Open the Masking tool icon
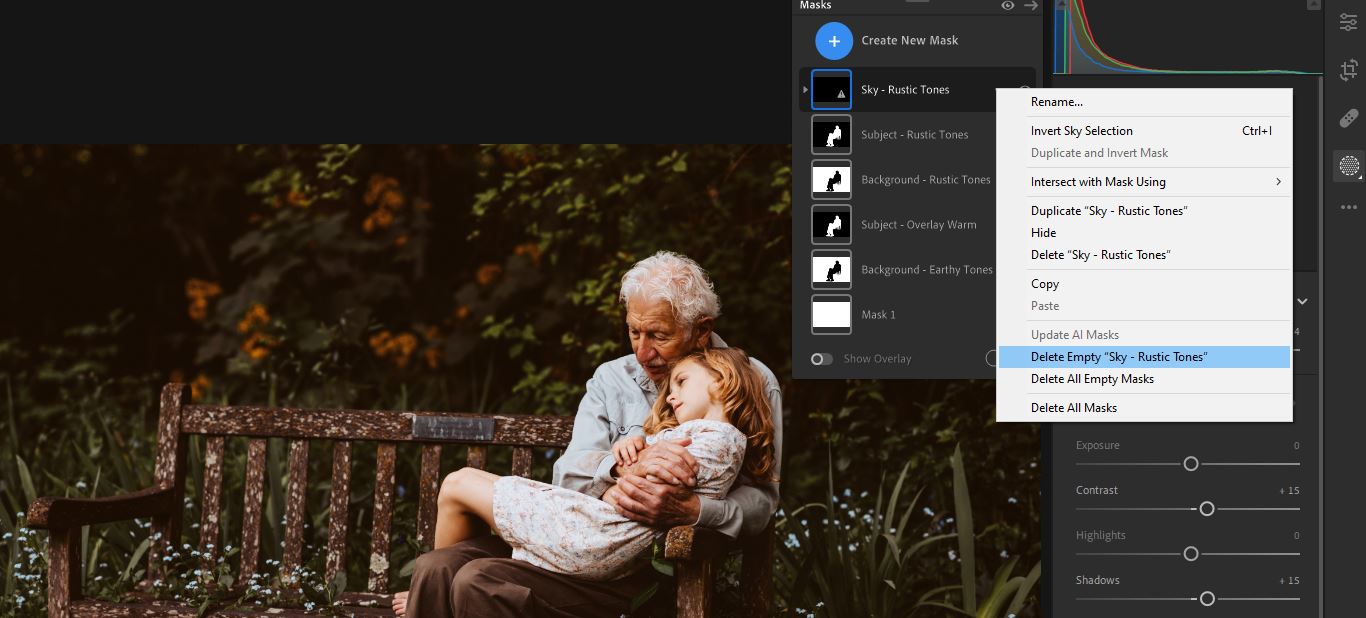This screenshot has width=1366, height=618. [1349, 166]
